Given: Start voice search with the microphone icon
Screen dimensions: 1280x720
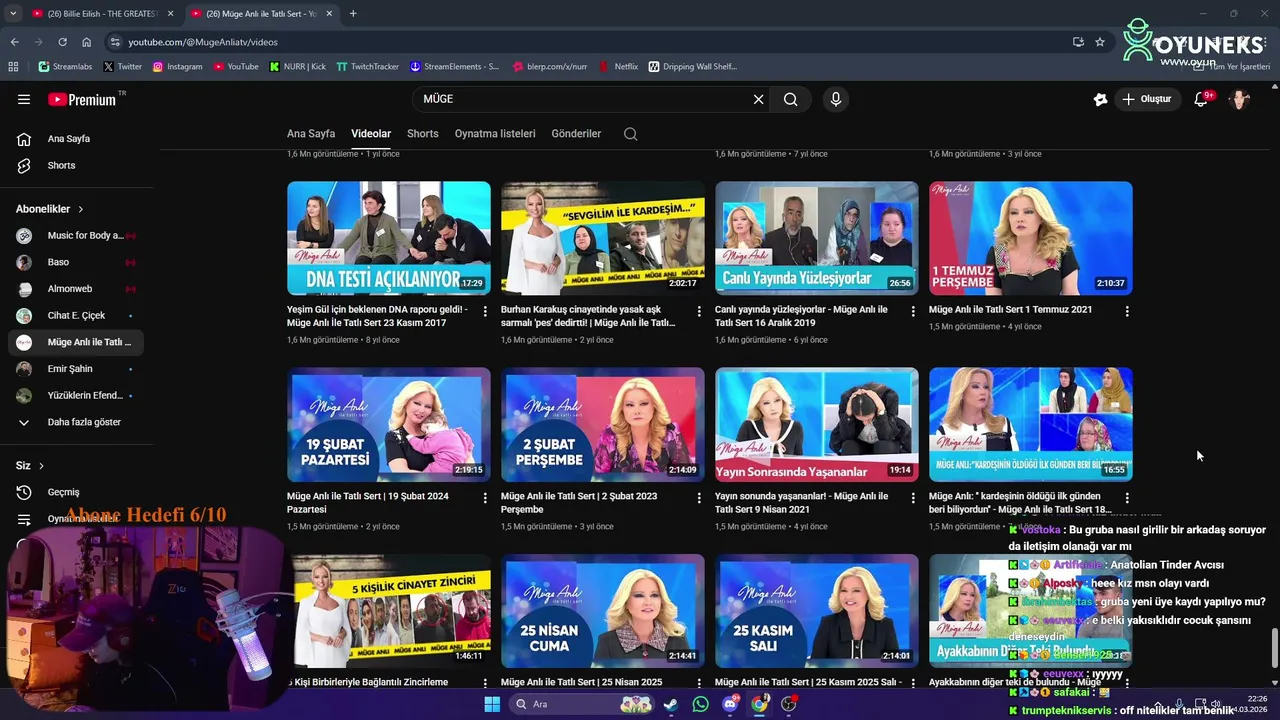Looking at the screenshot, I should (x=836, y=99).
